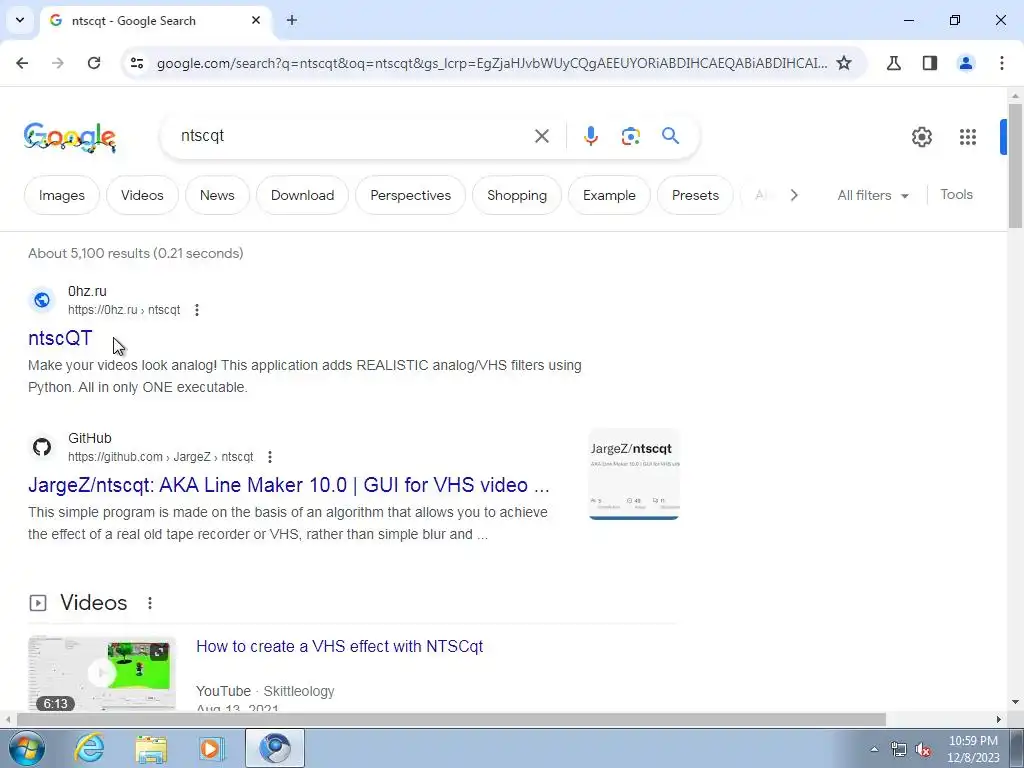The image size is (1024, 768).
Task: Open the ntscQT result link
Action: 60,338
